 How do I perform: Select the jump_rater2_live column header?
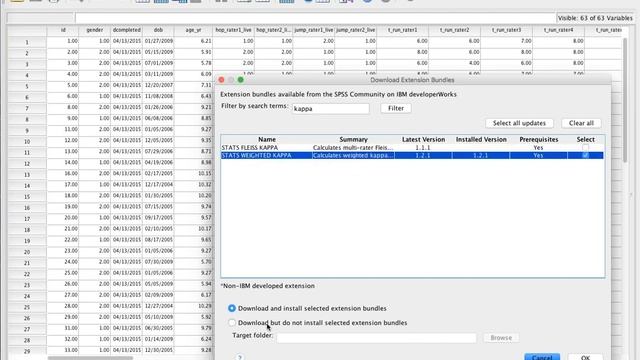356,30
